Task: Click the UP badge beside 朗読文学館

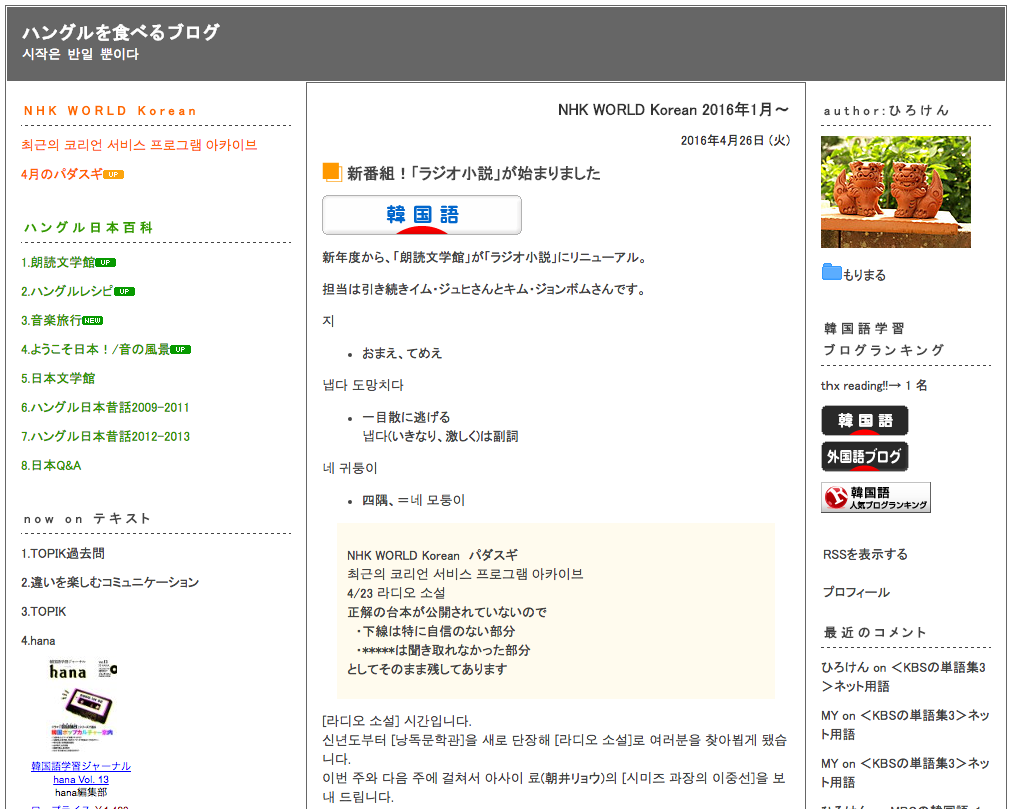Action: click(x=106, y=262)
